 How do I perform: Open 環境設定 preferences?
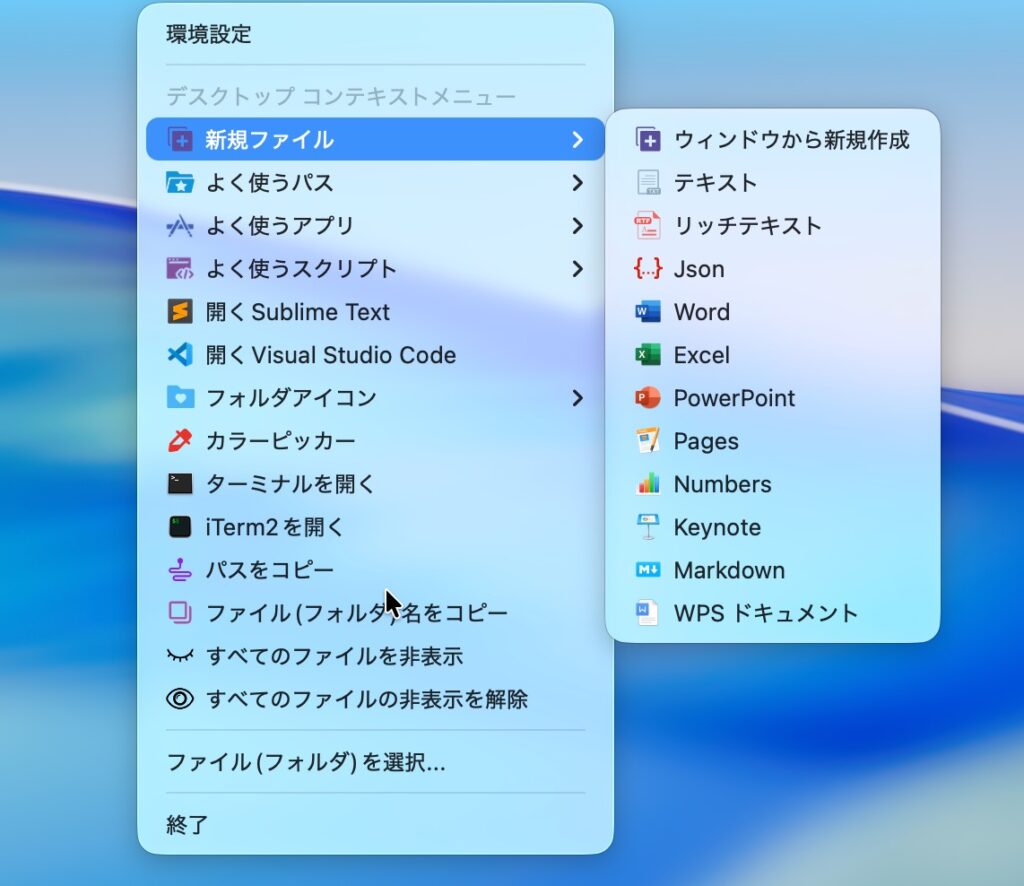point(209,34)
